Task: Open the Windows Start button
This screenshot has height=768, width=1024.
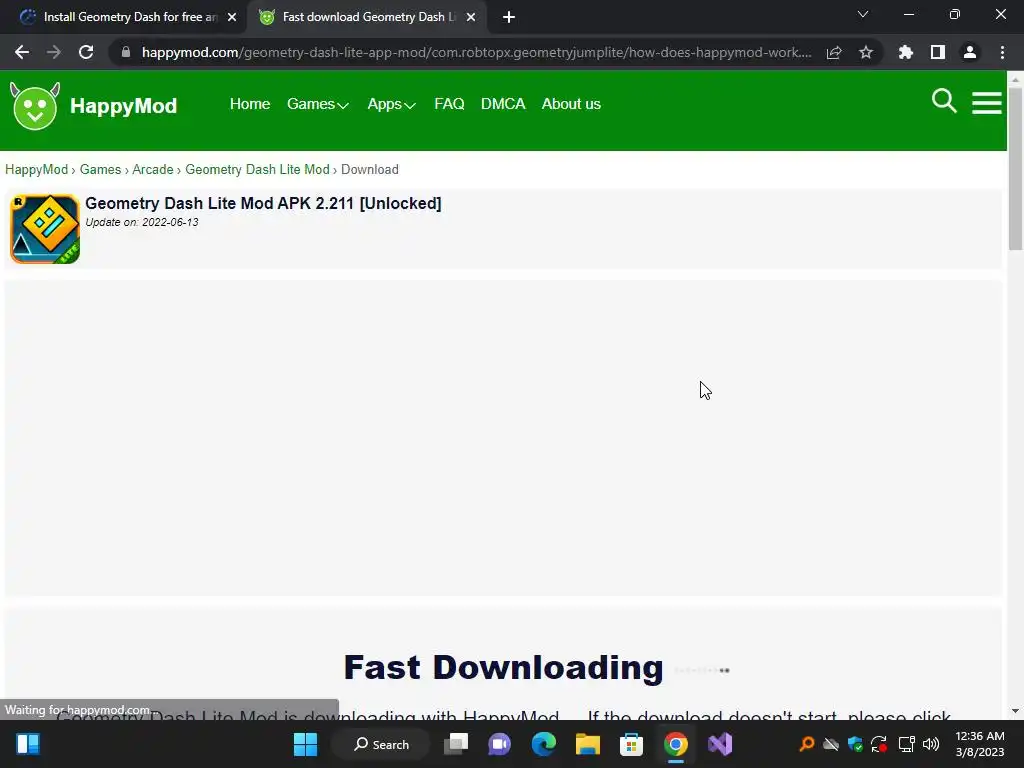Action: tap(305, 744)
